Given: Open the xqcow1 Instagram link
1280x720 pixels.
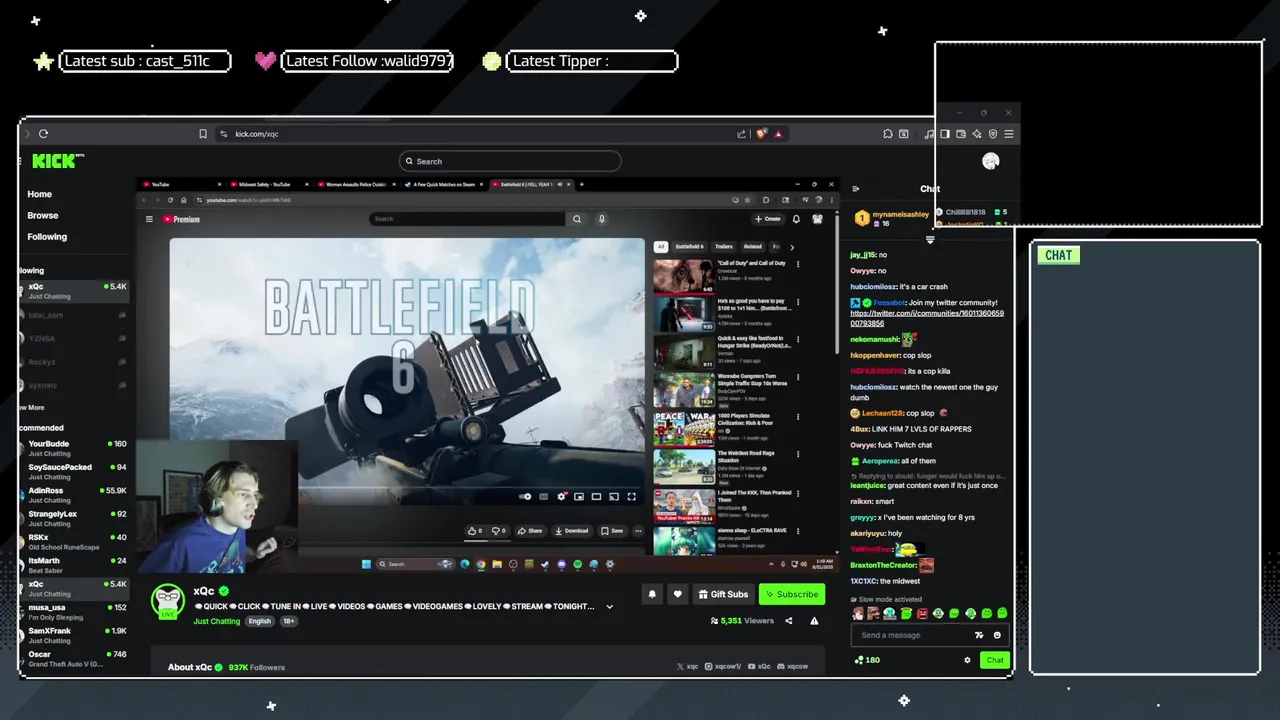Looking at the screenshot, I should tap(722, 666).
